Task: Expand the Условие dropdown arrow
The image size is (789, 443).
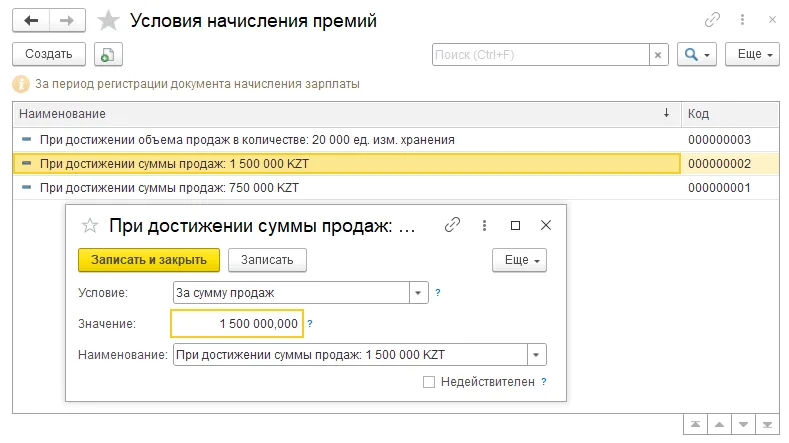Action: (418, 292)
